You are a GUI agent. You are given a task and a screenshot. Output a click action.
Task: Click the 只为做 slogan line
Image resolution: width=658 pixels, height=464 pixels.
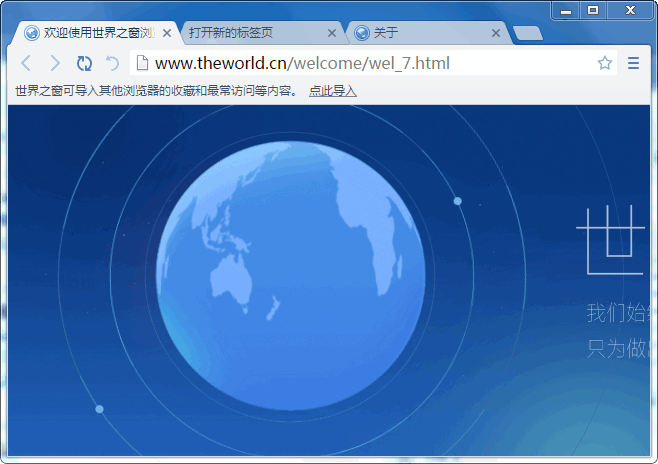618,349
